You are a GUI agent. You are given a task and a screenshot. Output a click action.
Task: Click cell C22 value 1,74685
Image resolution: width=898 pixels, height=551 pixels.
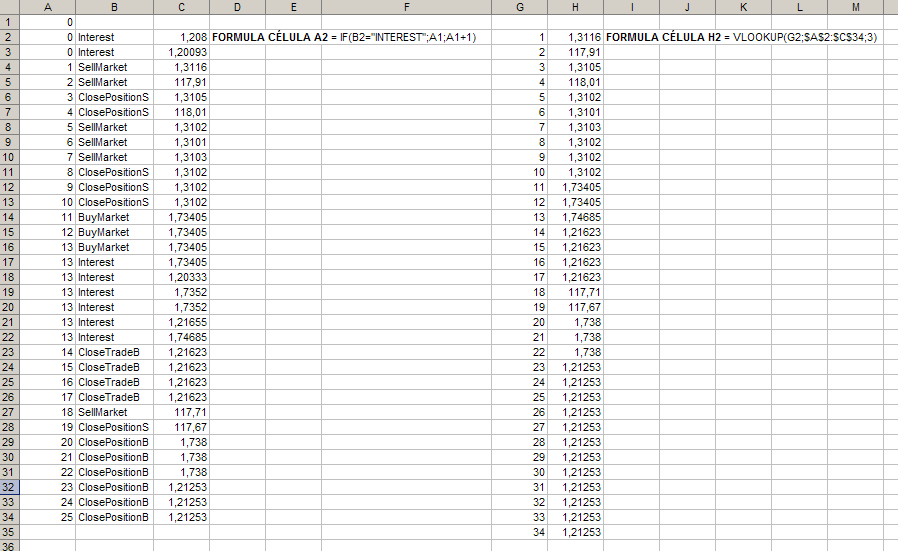(181, 337)
